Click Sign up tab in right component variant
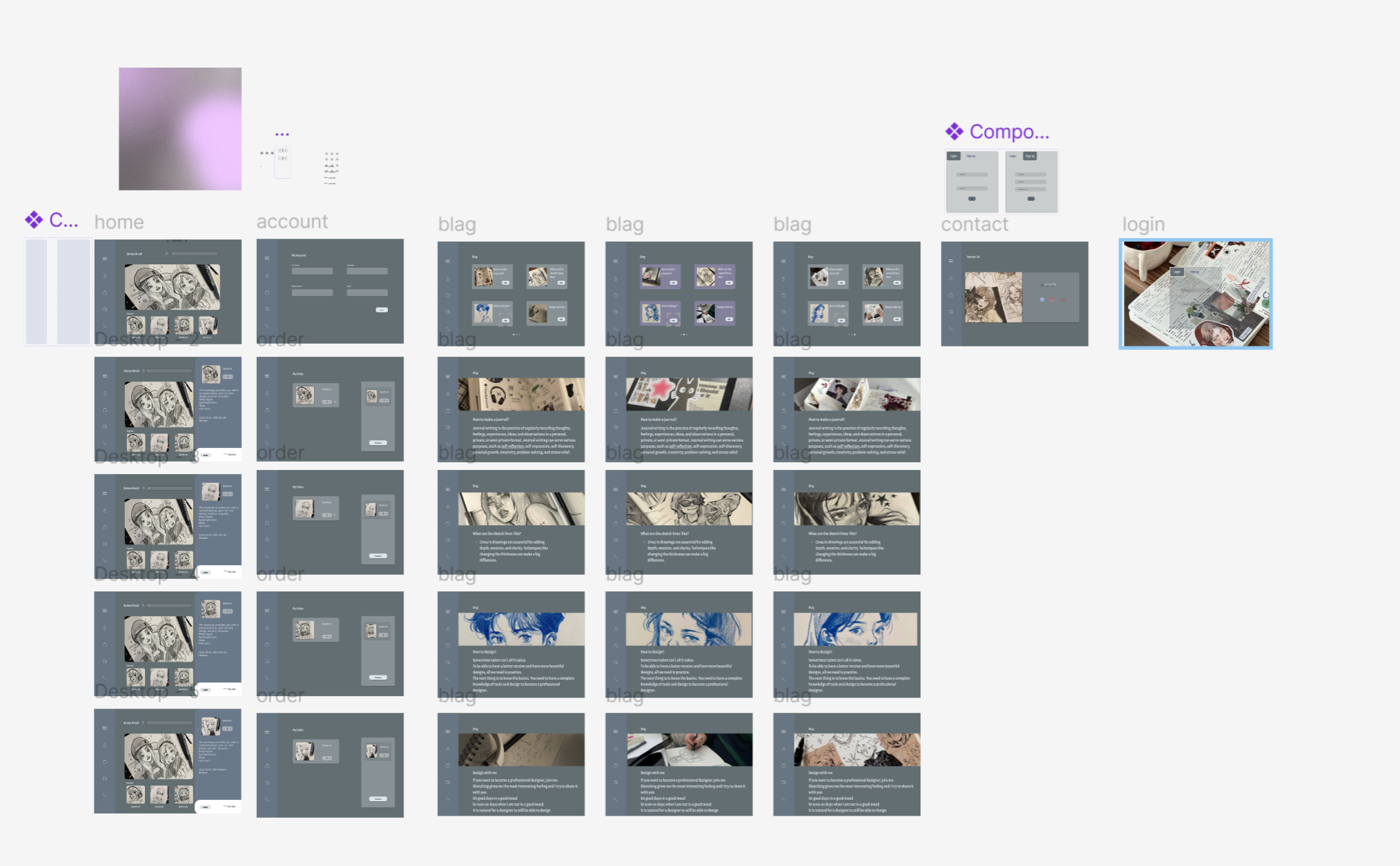This screenshot has height=866, width=1400. click(x=1029, y=157)
